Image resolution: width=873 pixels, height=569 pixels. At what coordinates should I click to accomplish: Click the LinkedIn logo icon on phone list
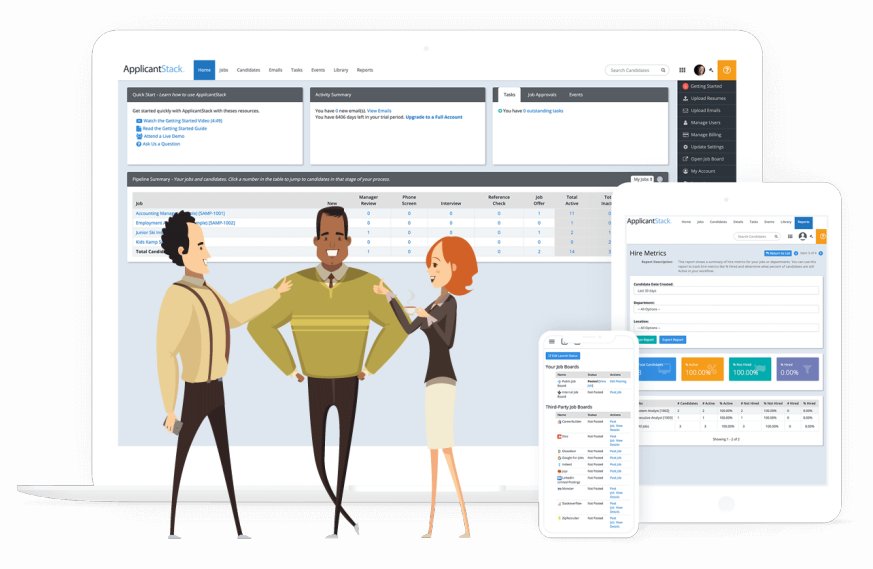pos(560,478)
